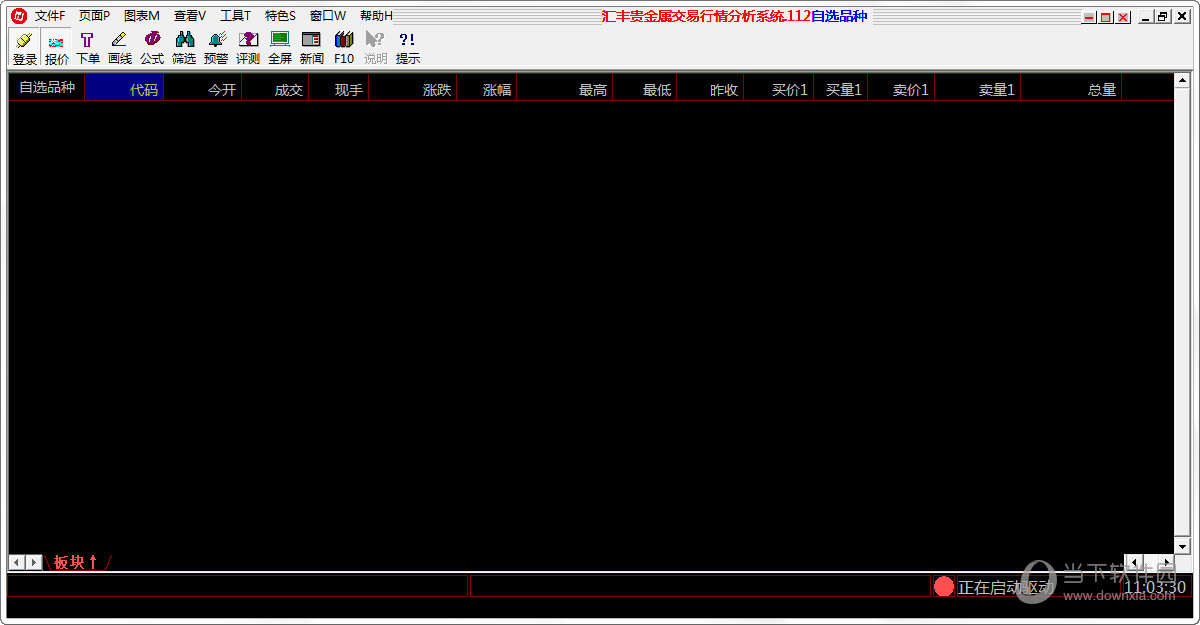This screenshot has width=1200, height=625.
Task: Select the 板块 tab at bottom
Action: coord(75,562)
